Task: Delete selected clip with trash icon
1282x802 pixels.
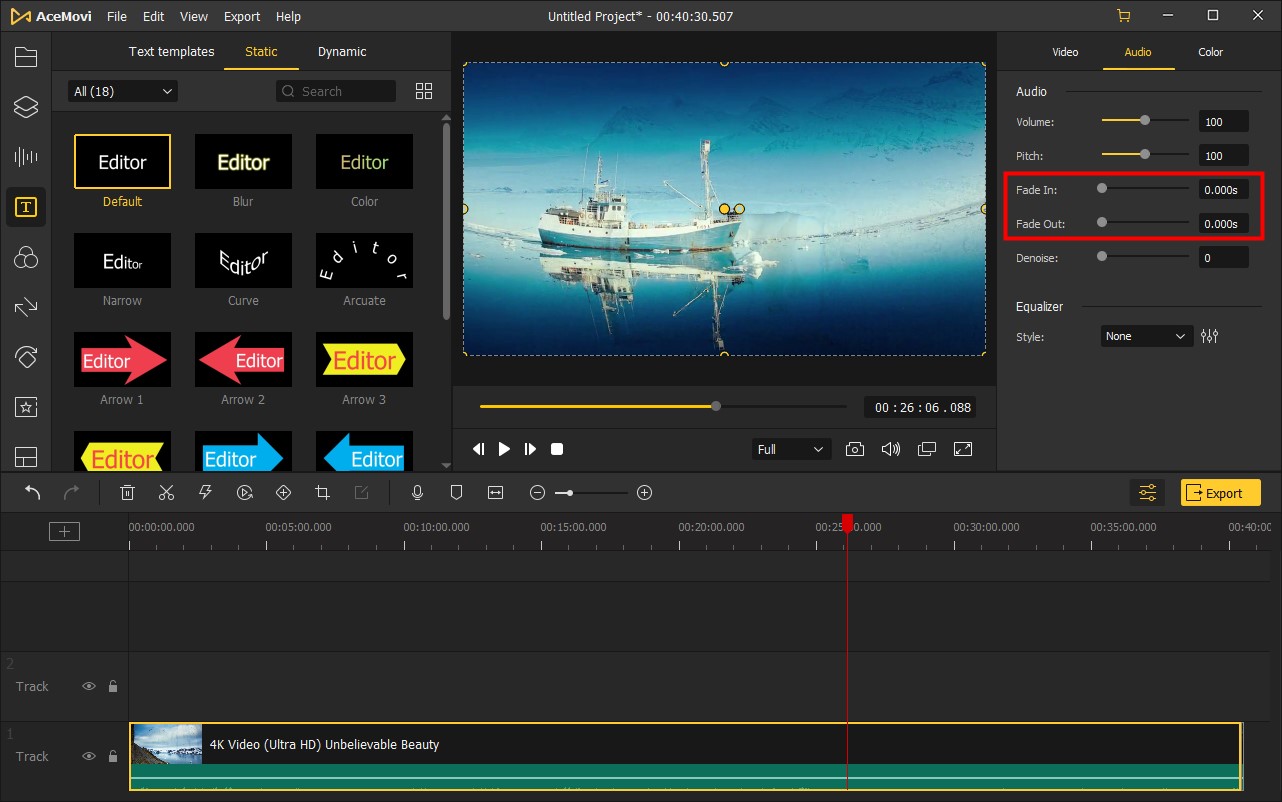Action: click(128, 492)
